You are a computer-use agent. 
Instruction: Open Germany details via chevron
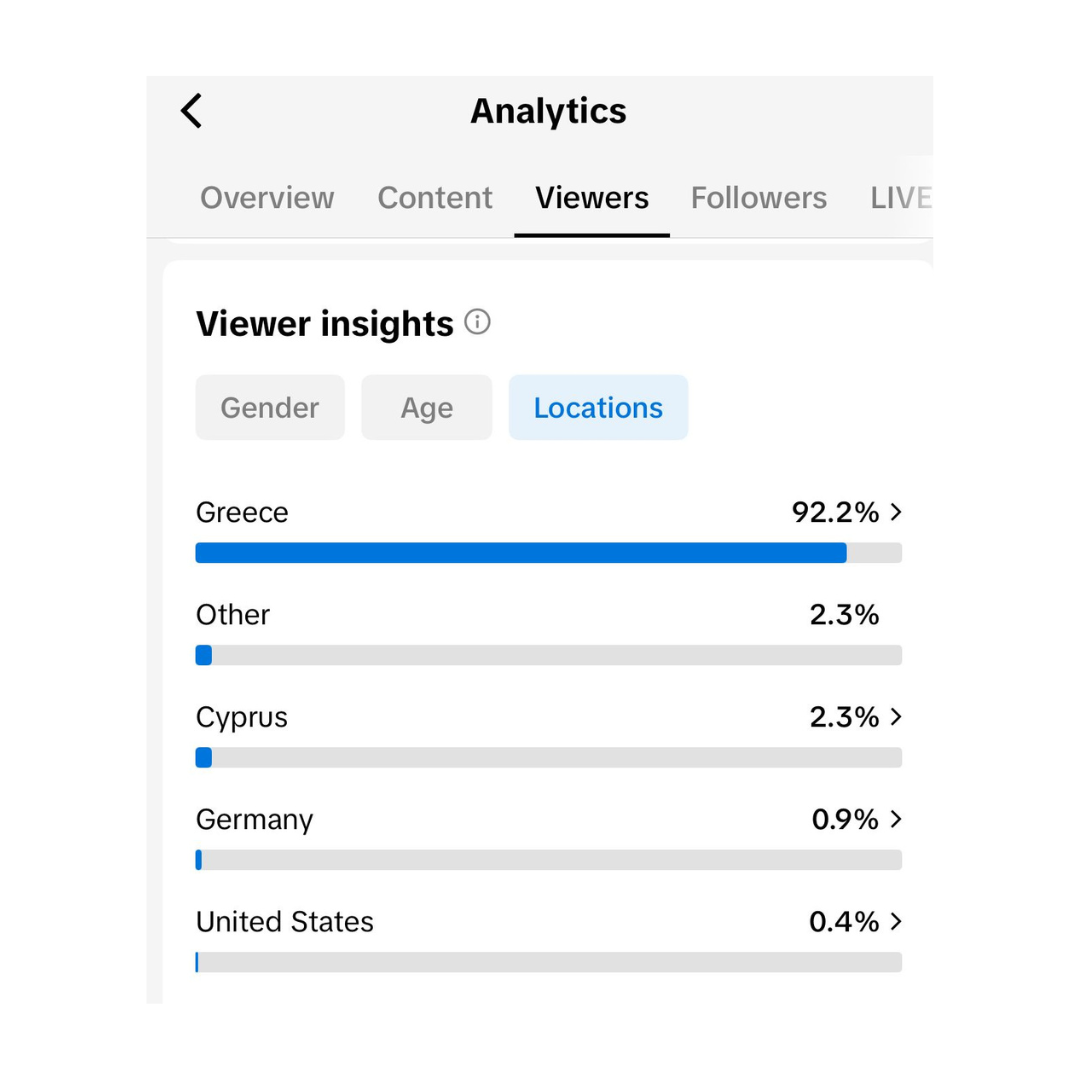click(x=896, y=819)
